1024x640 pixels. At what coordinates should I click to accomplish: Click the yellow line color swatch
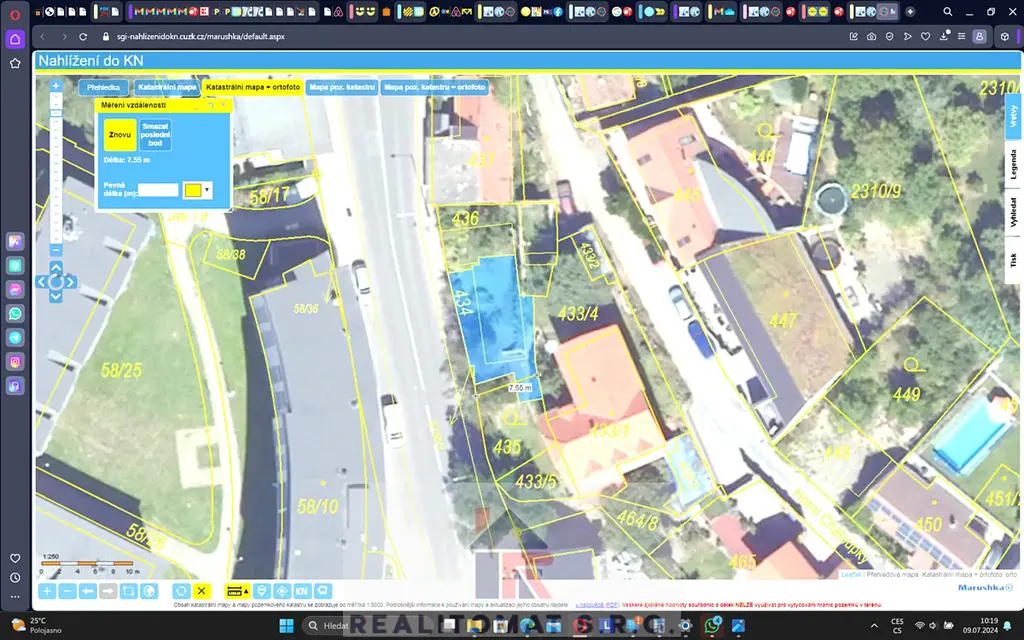pos(192,190)
